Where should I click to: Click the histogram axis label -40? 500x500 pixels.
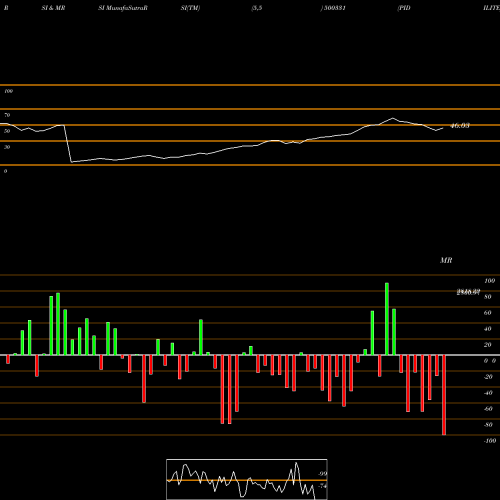(x=488, y=393)
